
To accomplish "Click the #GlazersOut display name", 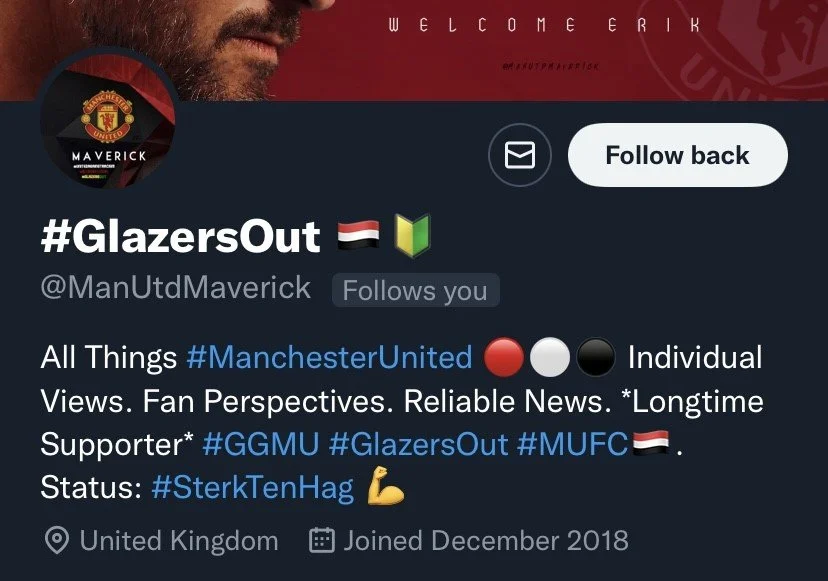I will [x=181, y=236].
